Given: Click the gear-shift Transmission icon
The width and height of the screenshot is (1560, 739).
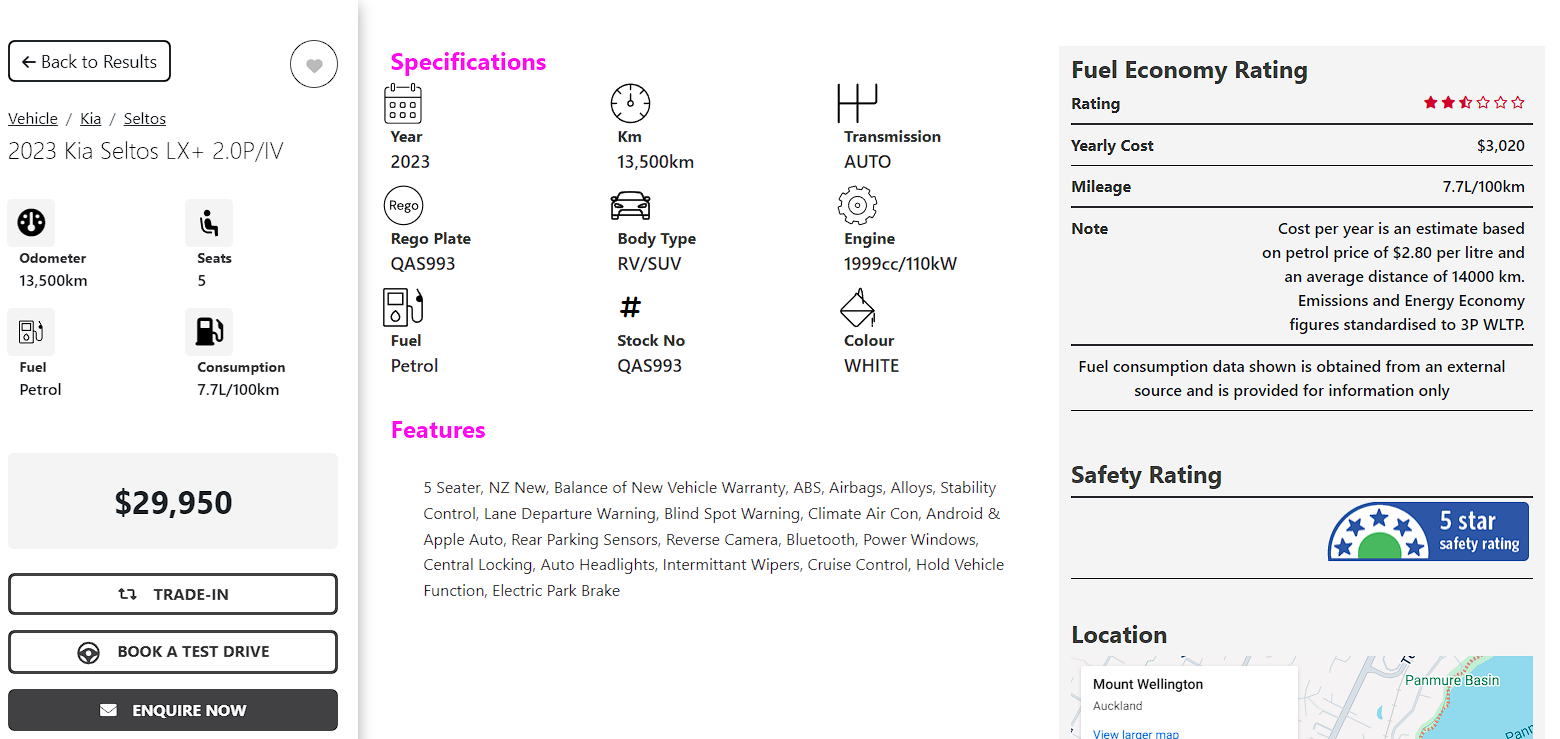Looking at the screenshot, I should point(857,103).
